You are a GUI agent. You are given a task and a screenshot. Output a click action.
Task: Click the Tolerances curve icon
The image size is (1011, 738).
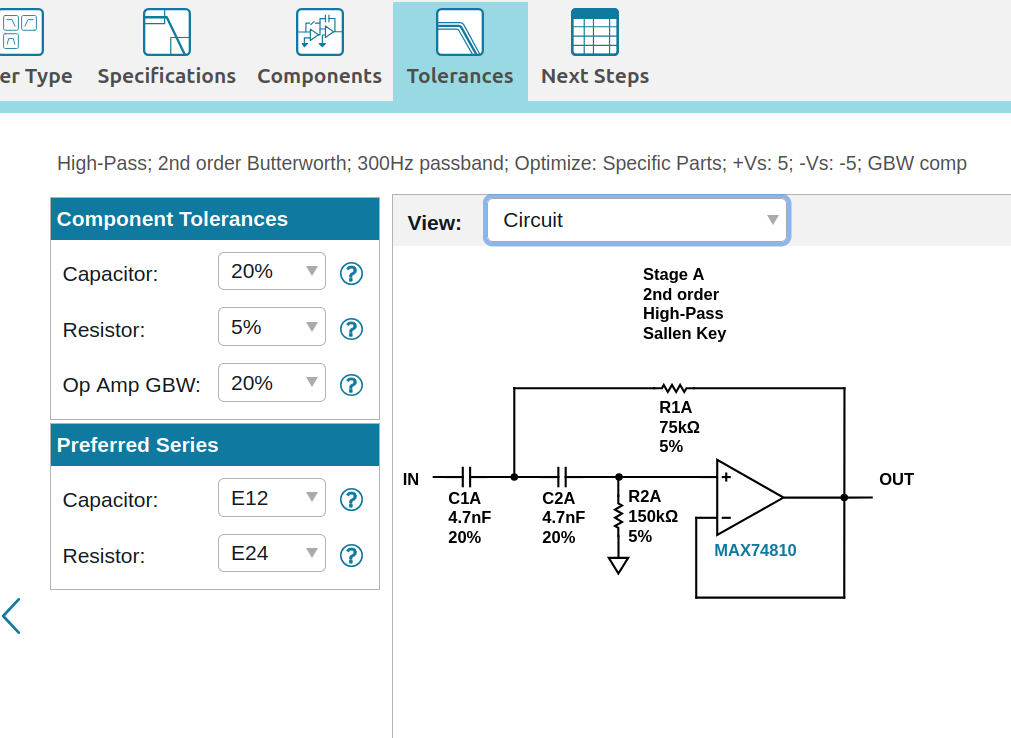pyautogui.click(x=460, y=32)
